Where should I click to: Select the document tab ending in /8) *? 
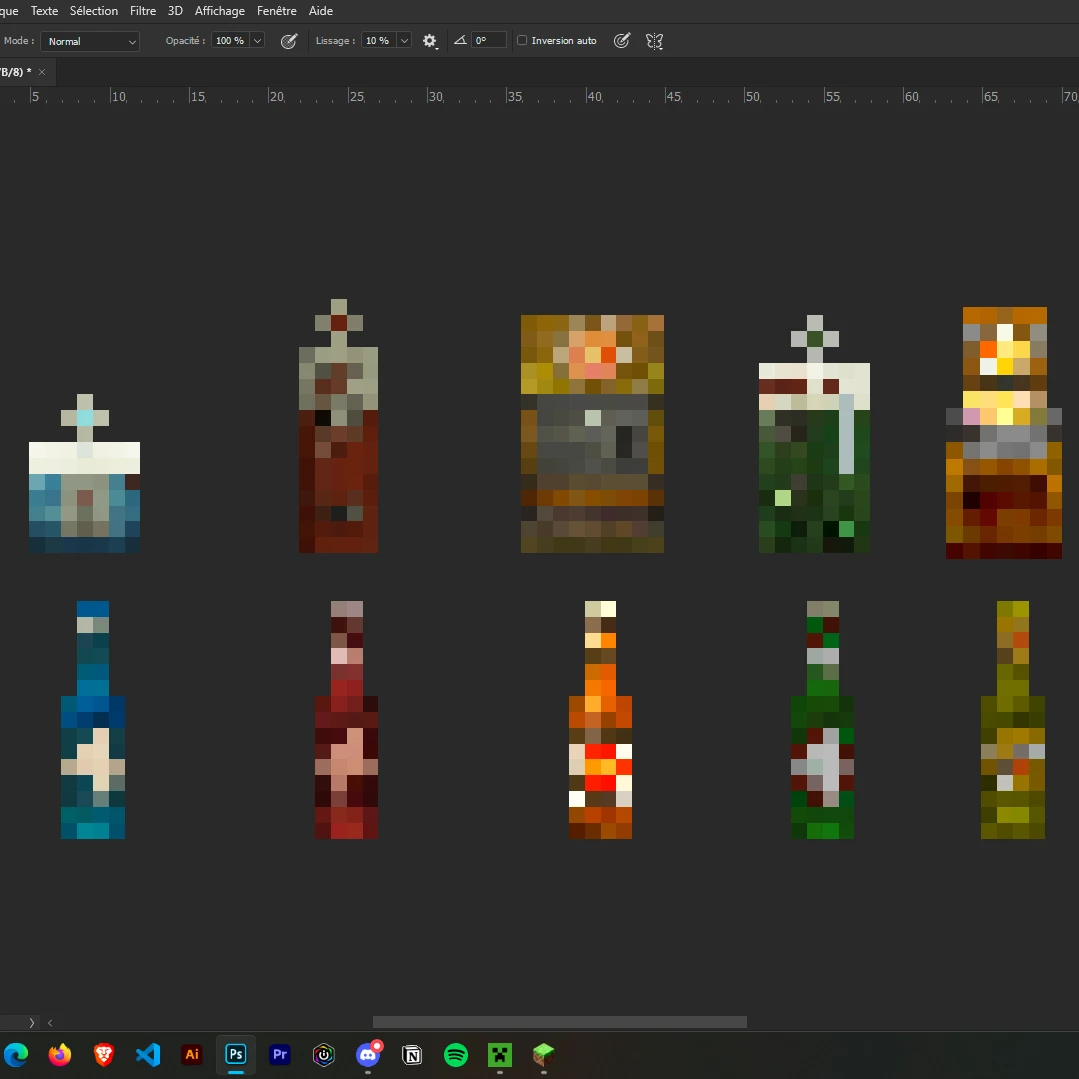(16, 72)
